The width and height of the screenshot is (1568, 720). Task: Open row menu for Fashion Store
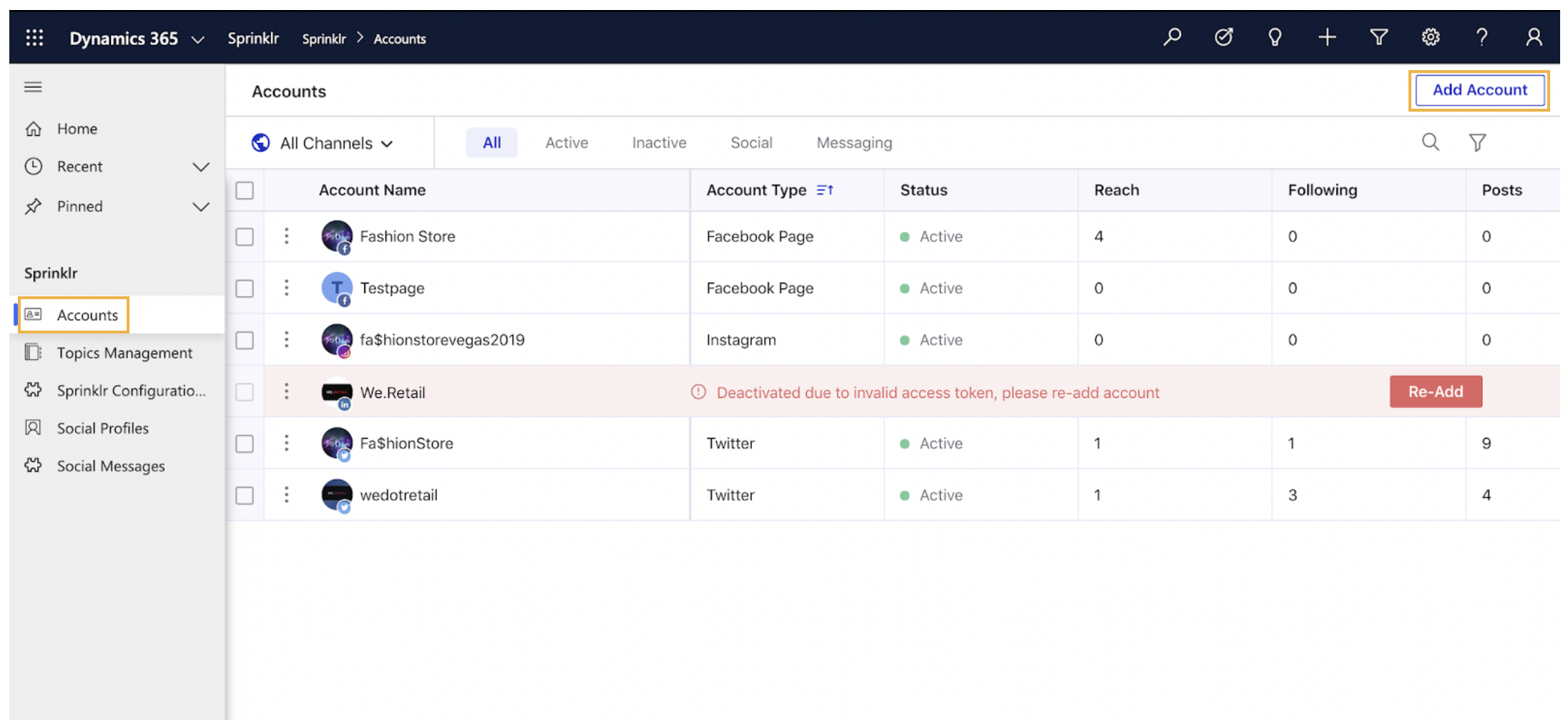coord(287,236)
